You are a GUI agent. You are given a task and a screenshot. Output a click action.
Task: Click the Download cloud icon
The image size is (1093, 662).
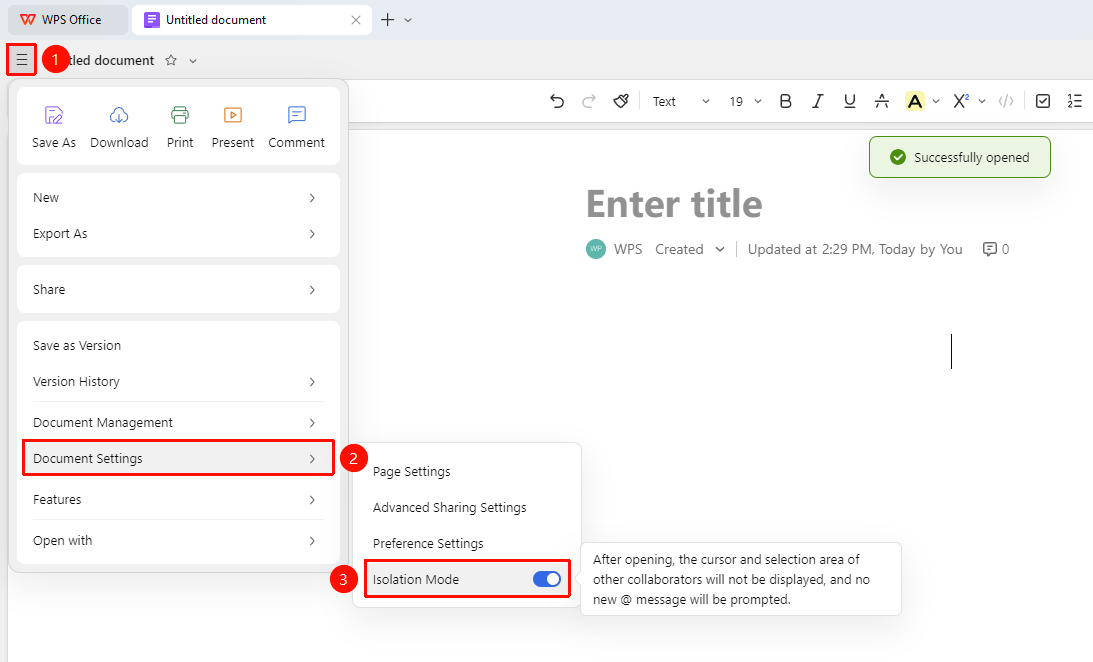[x=119, y=115]
